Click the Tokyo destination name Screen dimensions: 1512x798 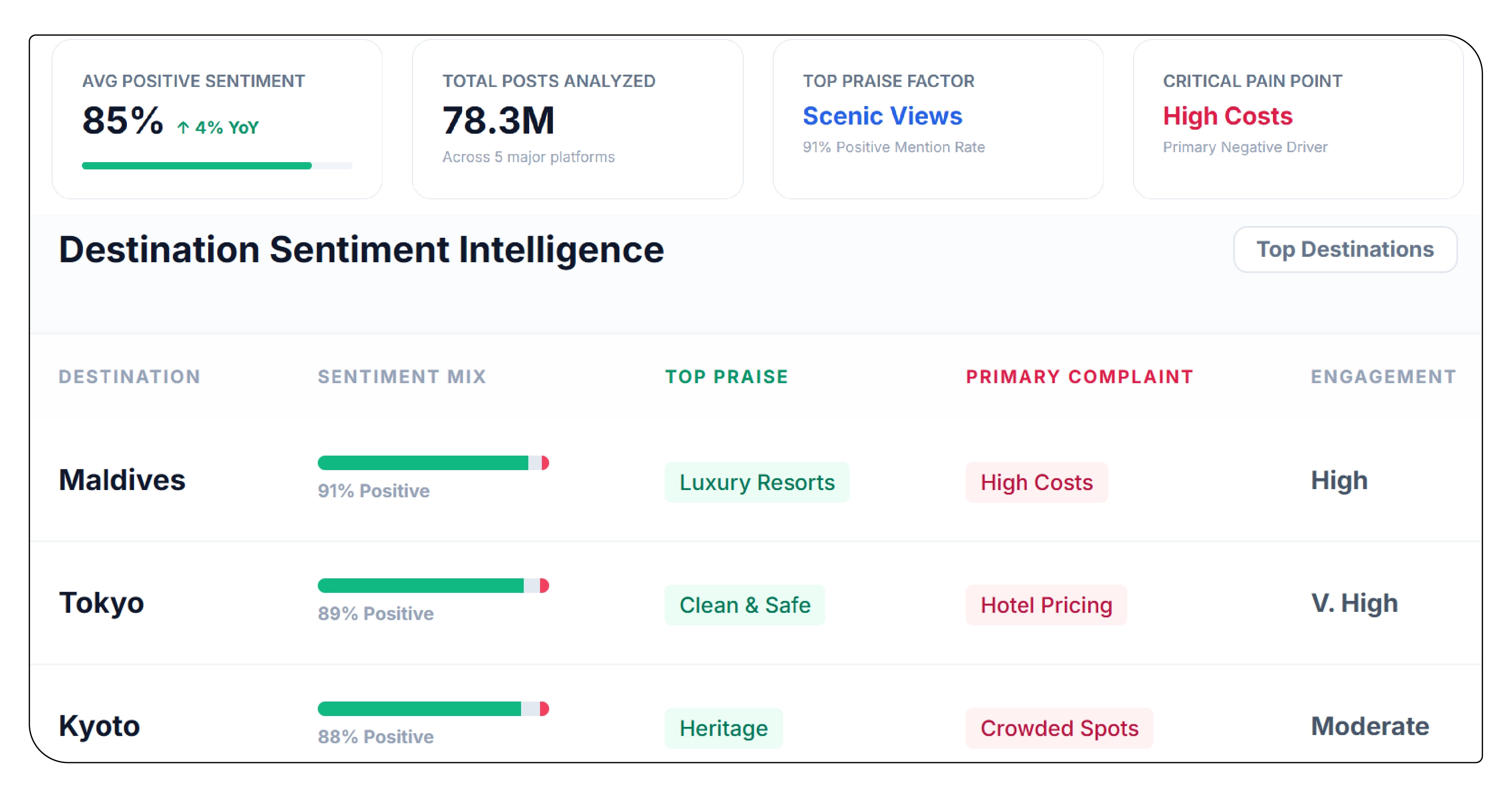click(x=101, y=603)
